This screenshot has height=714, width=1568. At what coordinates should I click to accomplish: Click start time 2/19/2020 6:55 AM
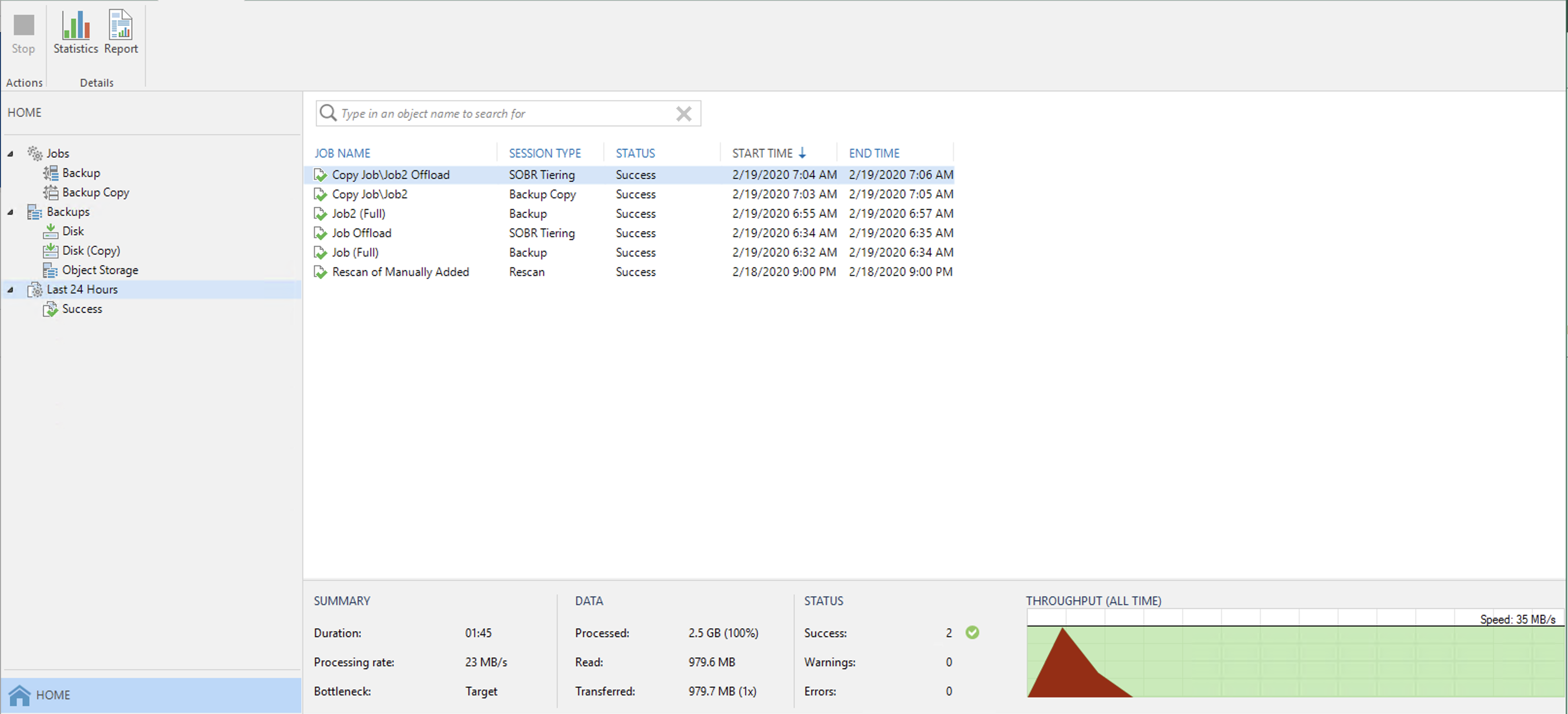pyautogui.click(x=784, y=214)
